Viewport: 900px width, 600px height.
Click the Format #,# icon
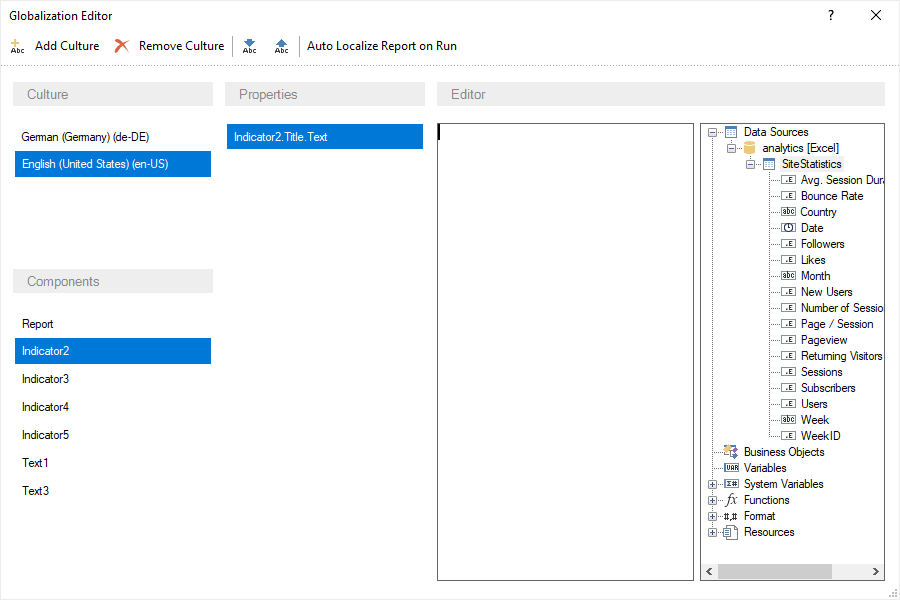click(x=731, y=516)
